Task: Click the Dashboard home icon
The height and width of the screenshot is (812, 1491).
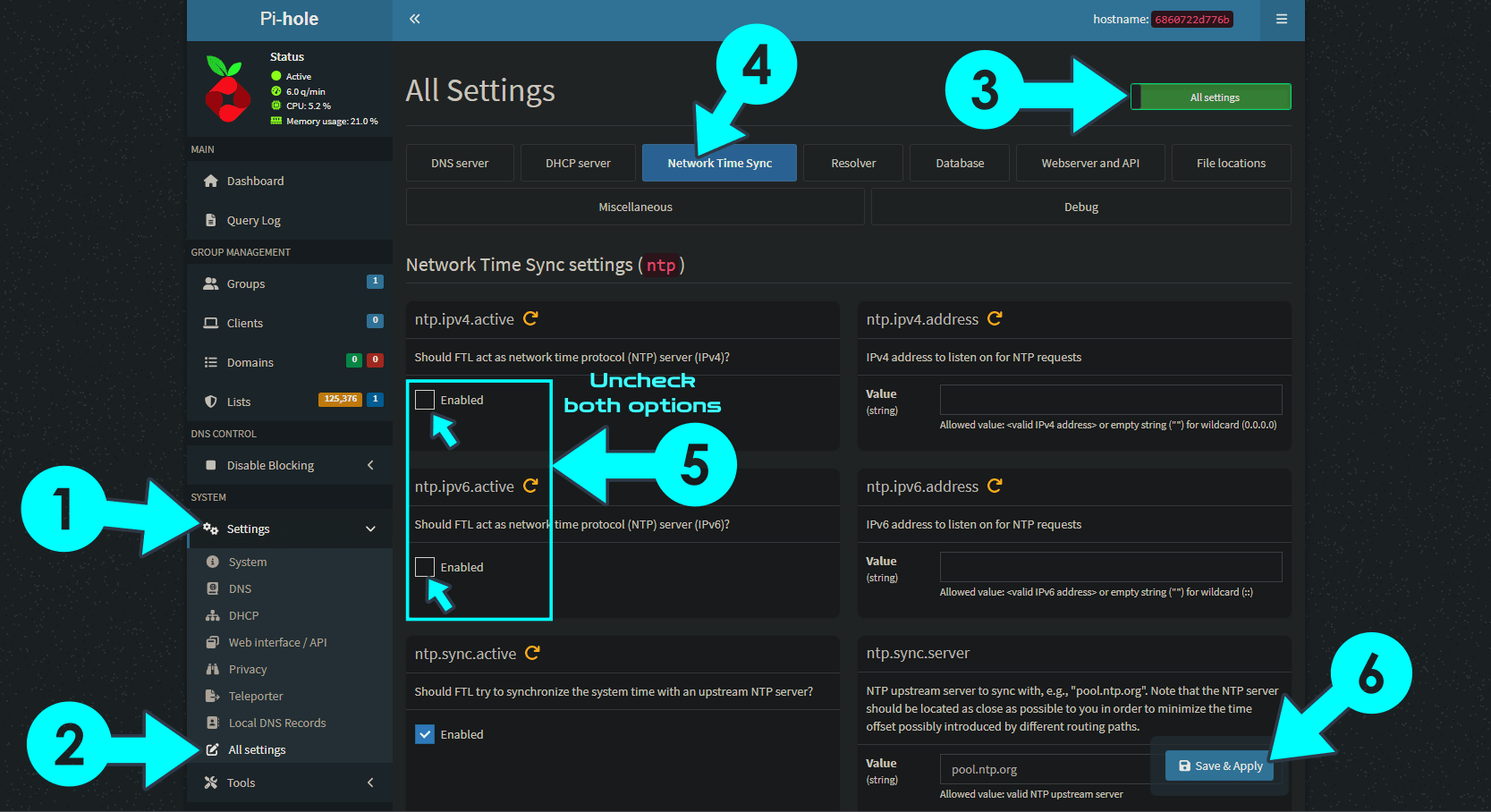Action: pyautogui.click(x=211, y=181)
